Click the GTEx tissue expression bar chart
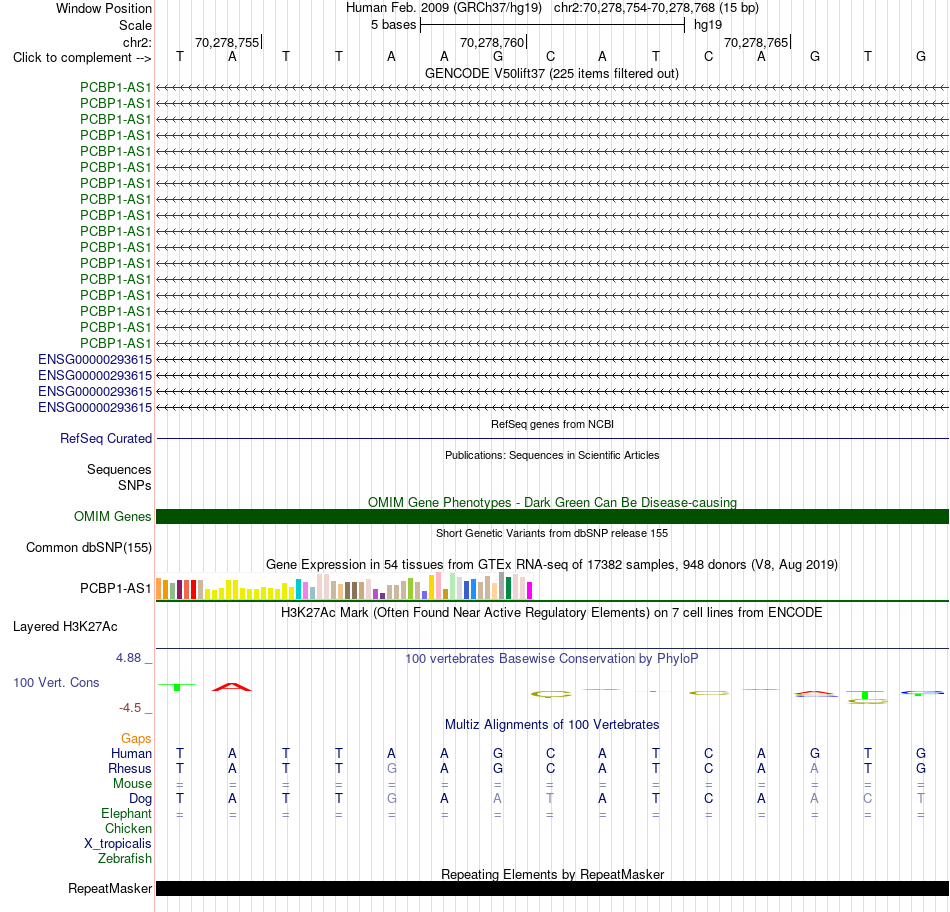 [344, 586]
